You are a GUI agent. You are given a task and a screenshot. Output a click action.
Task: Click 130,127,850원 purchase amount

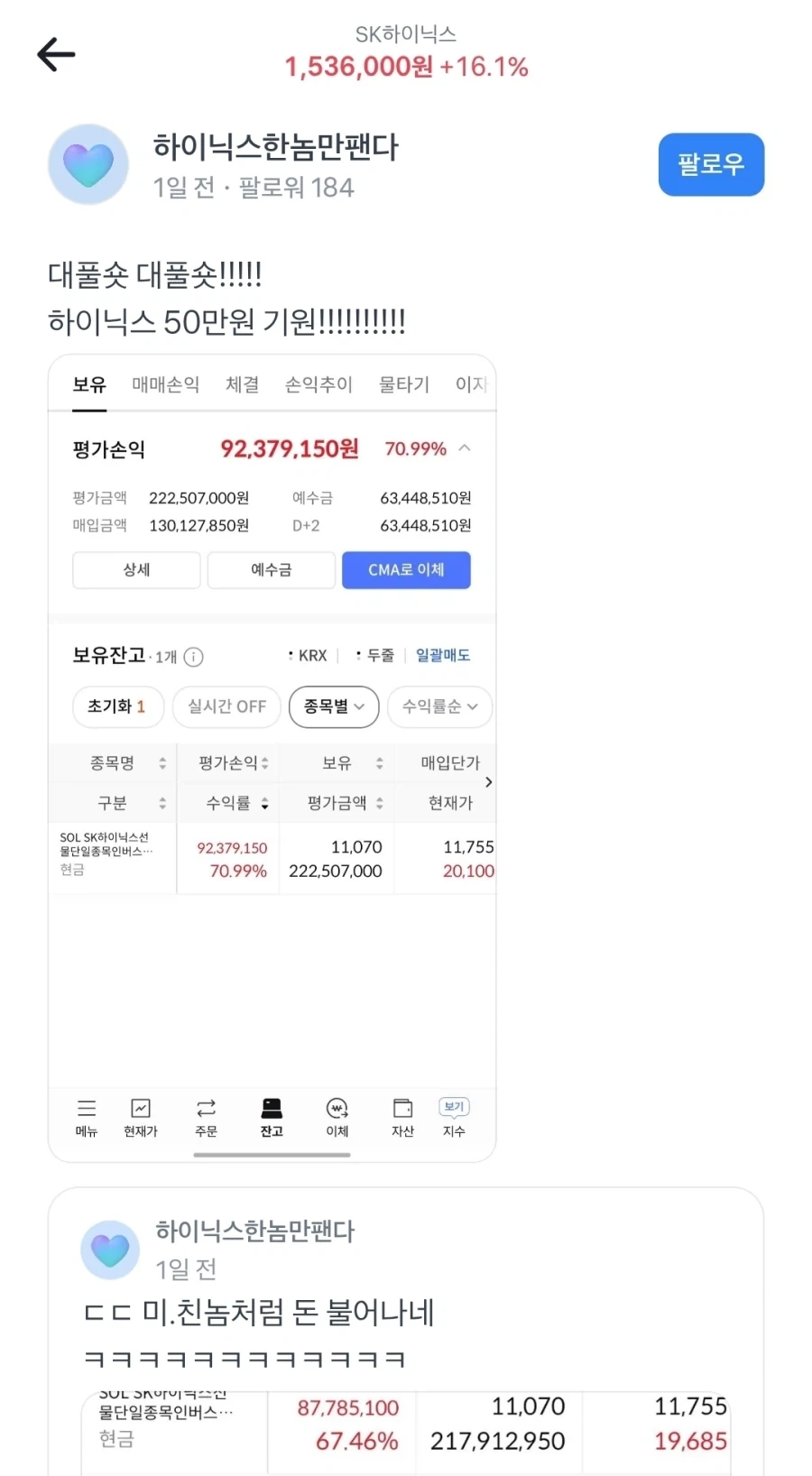[199, 525]
